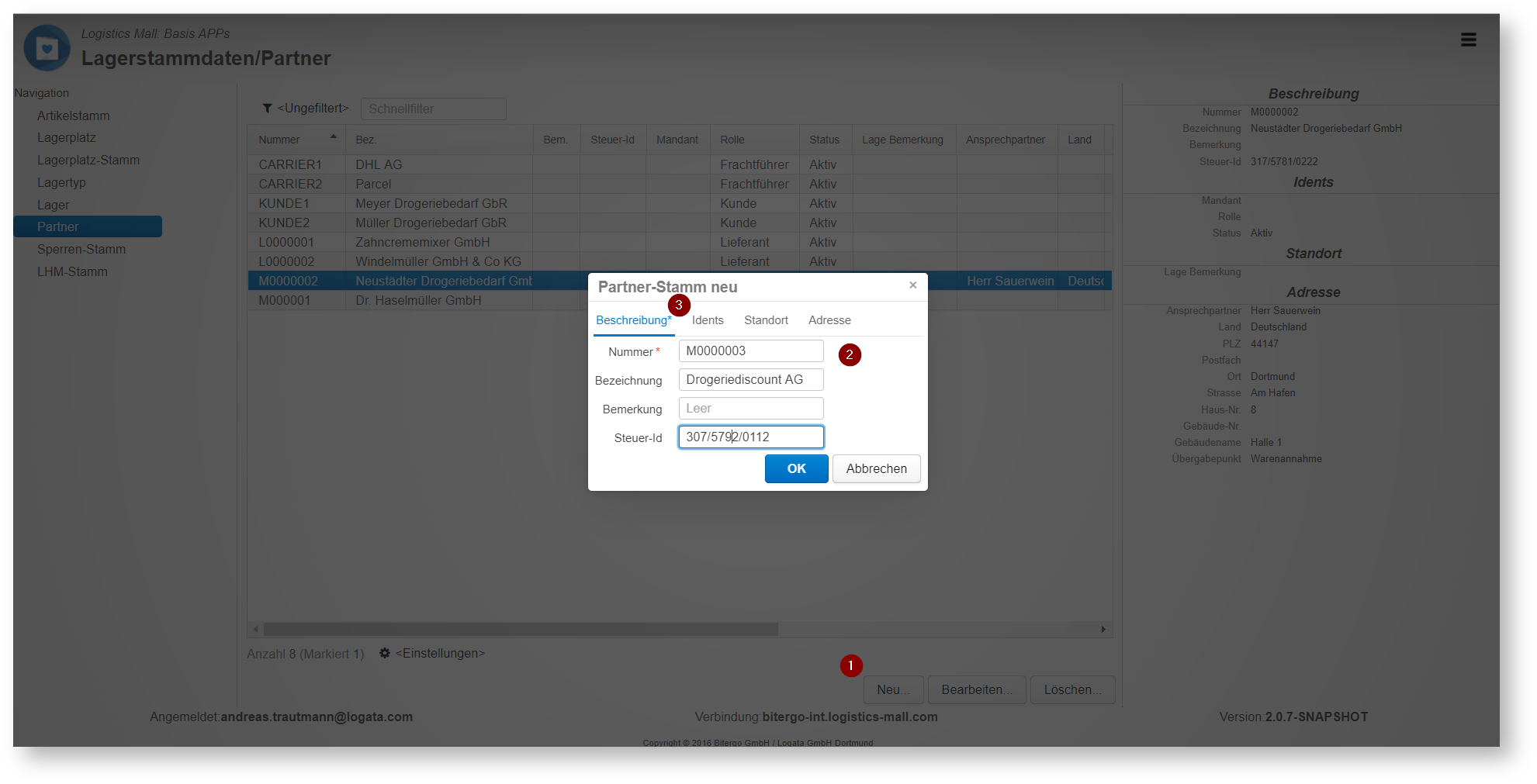
Task: Open Lagertyp in the navigation
Action: coord(61,183)
